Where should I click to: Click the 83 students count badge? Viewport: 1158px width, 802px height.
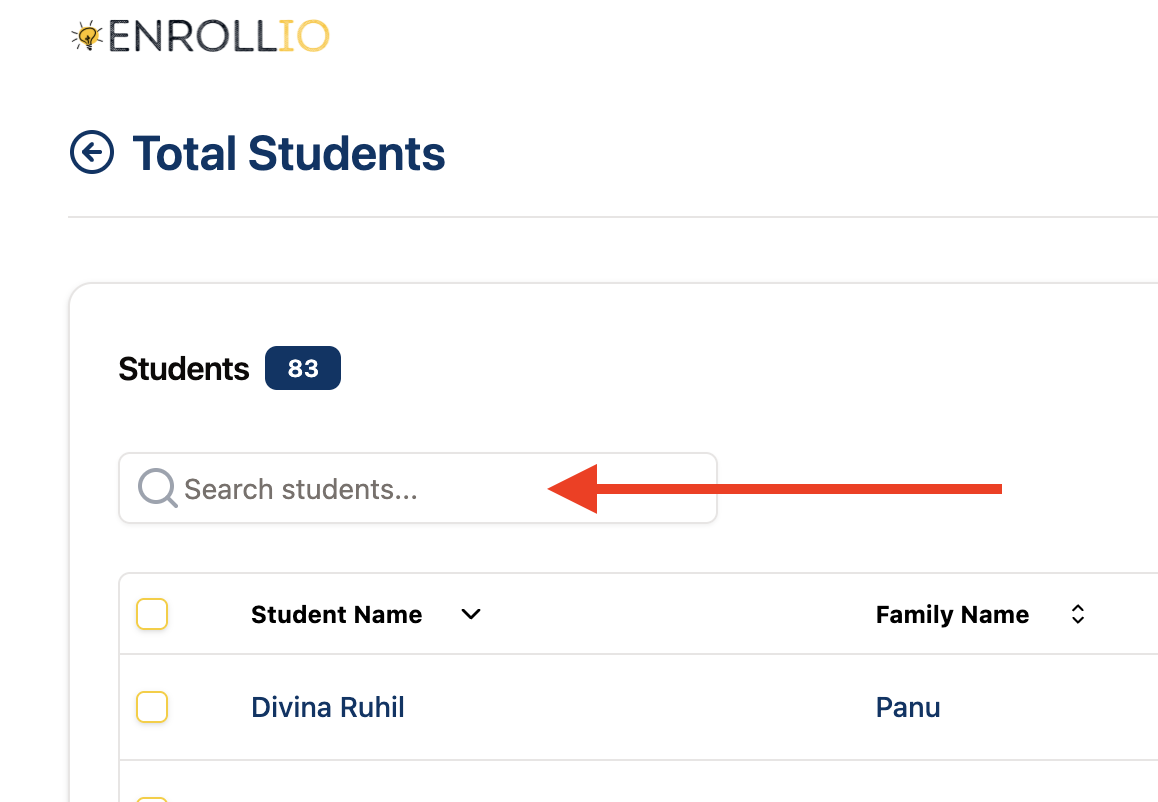303,368
